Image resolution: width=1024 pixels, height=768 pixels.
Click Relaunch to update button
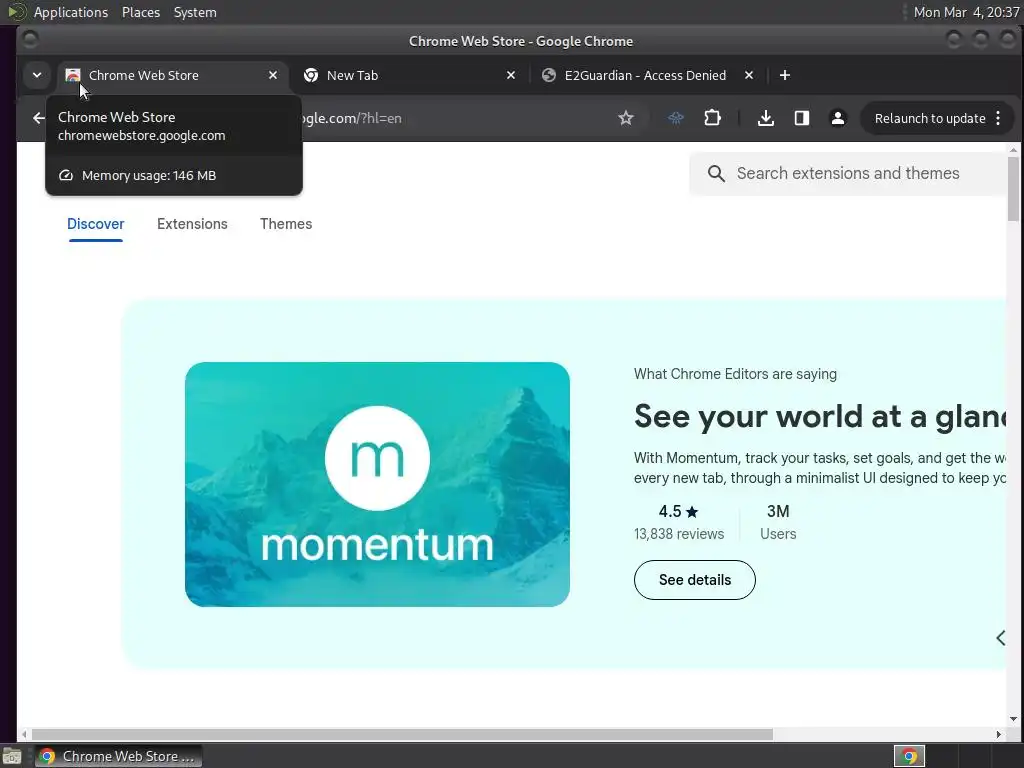coord(930,119)
